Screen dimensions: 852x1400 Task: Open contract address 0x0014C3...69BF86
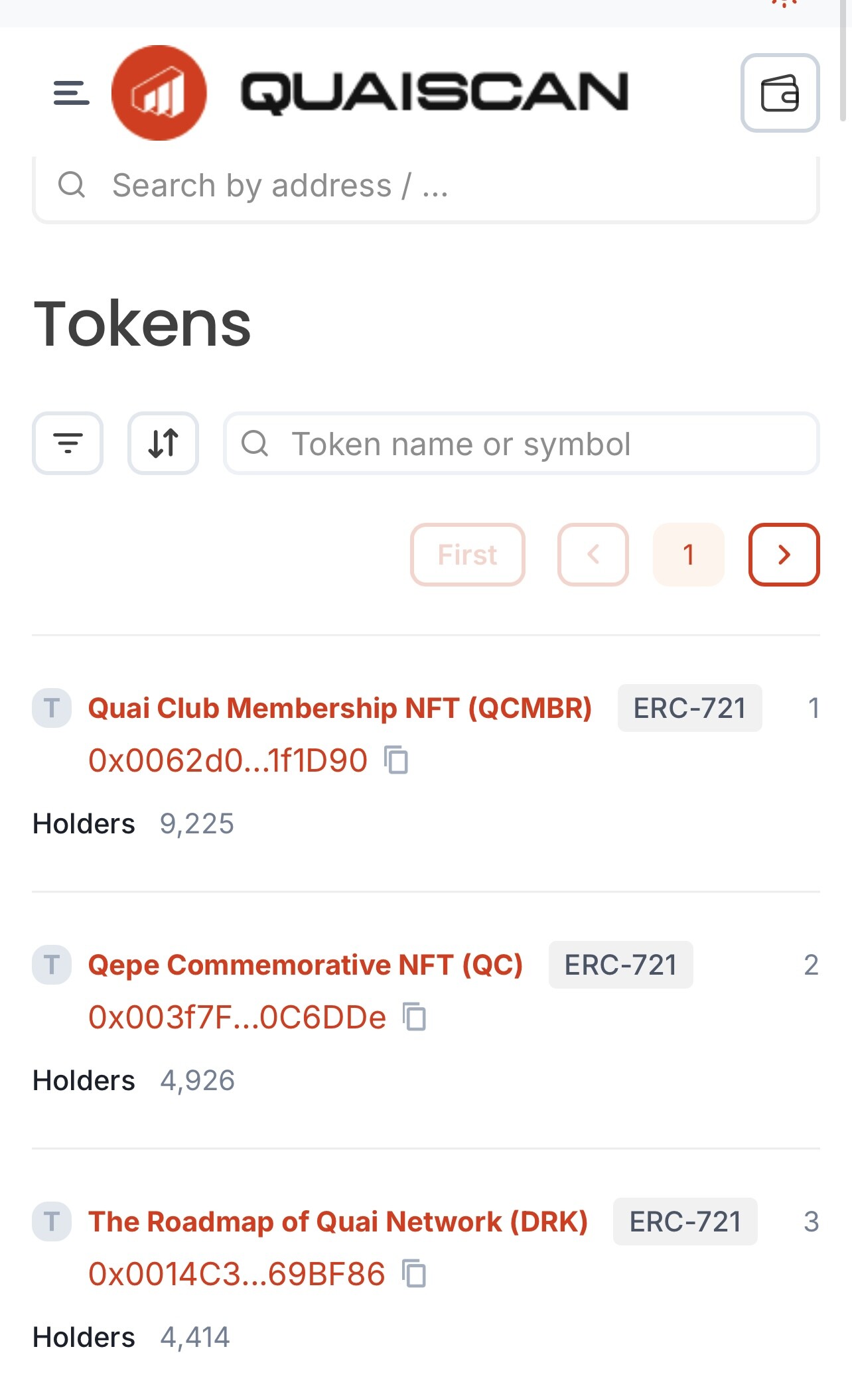tap(236, 1274)
